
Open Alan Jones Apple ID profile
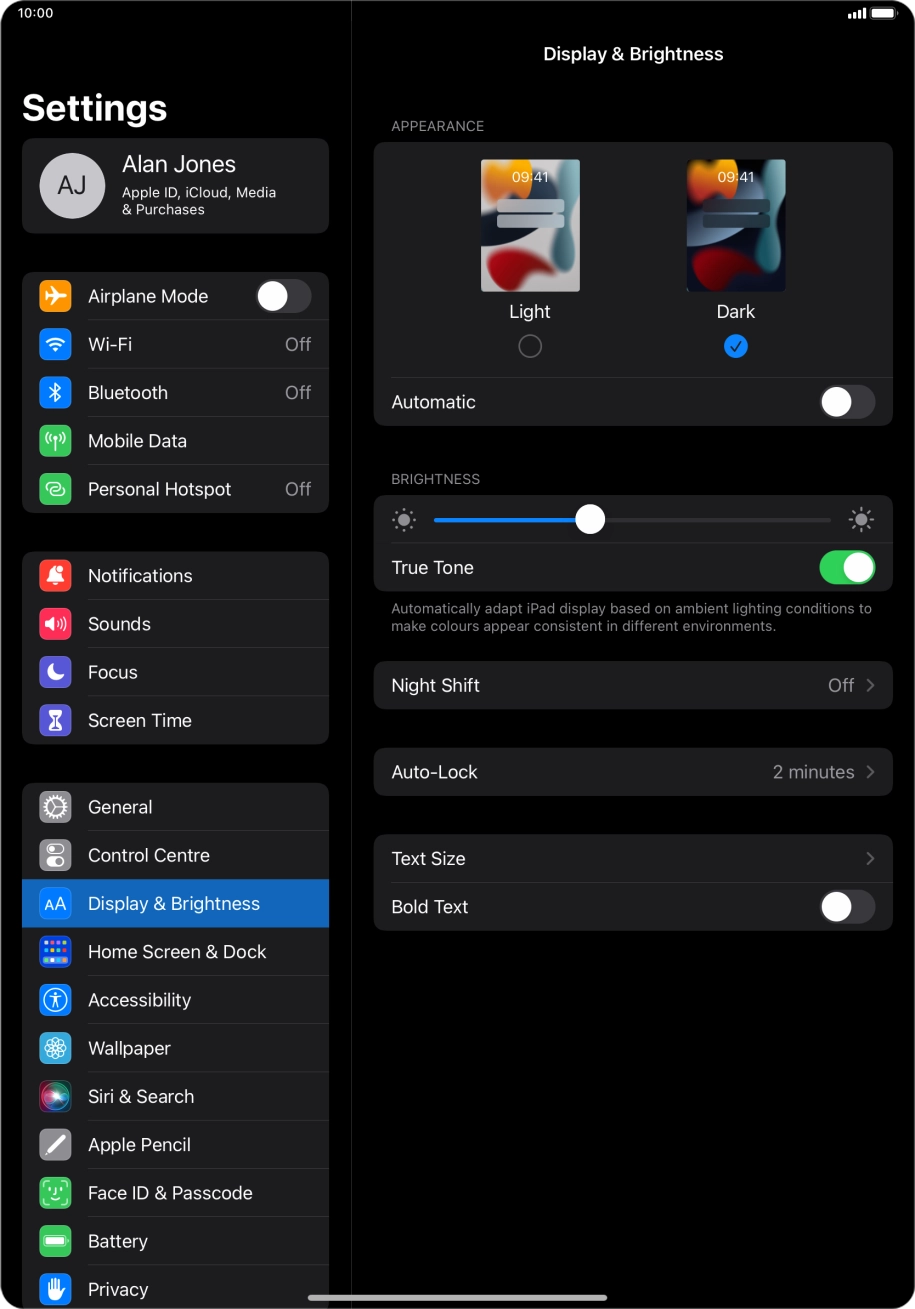click(175, 186)
